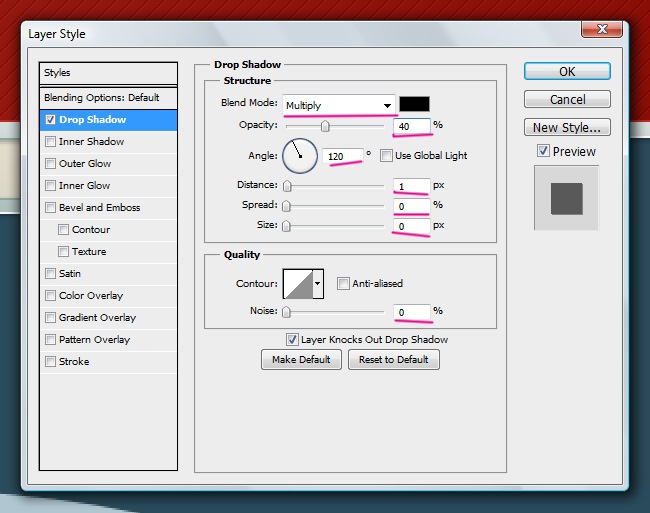Click the black shadow color swatch
650x513 pixels.
[x=414, y=104]
